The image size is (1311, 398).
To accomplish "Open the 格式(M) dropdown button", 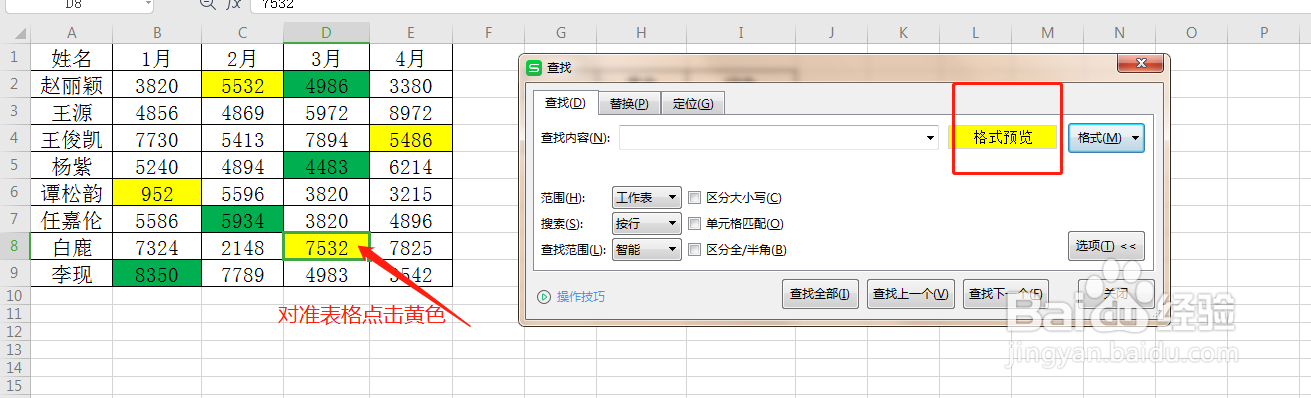I will click(x=1106, y=138).
